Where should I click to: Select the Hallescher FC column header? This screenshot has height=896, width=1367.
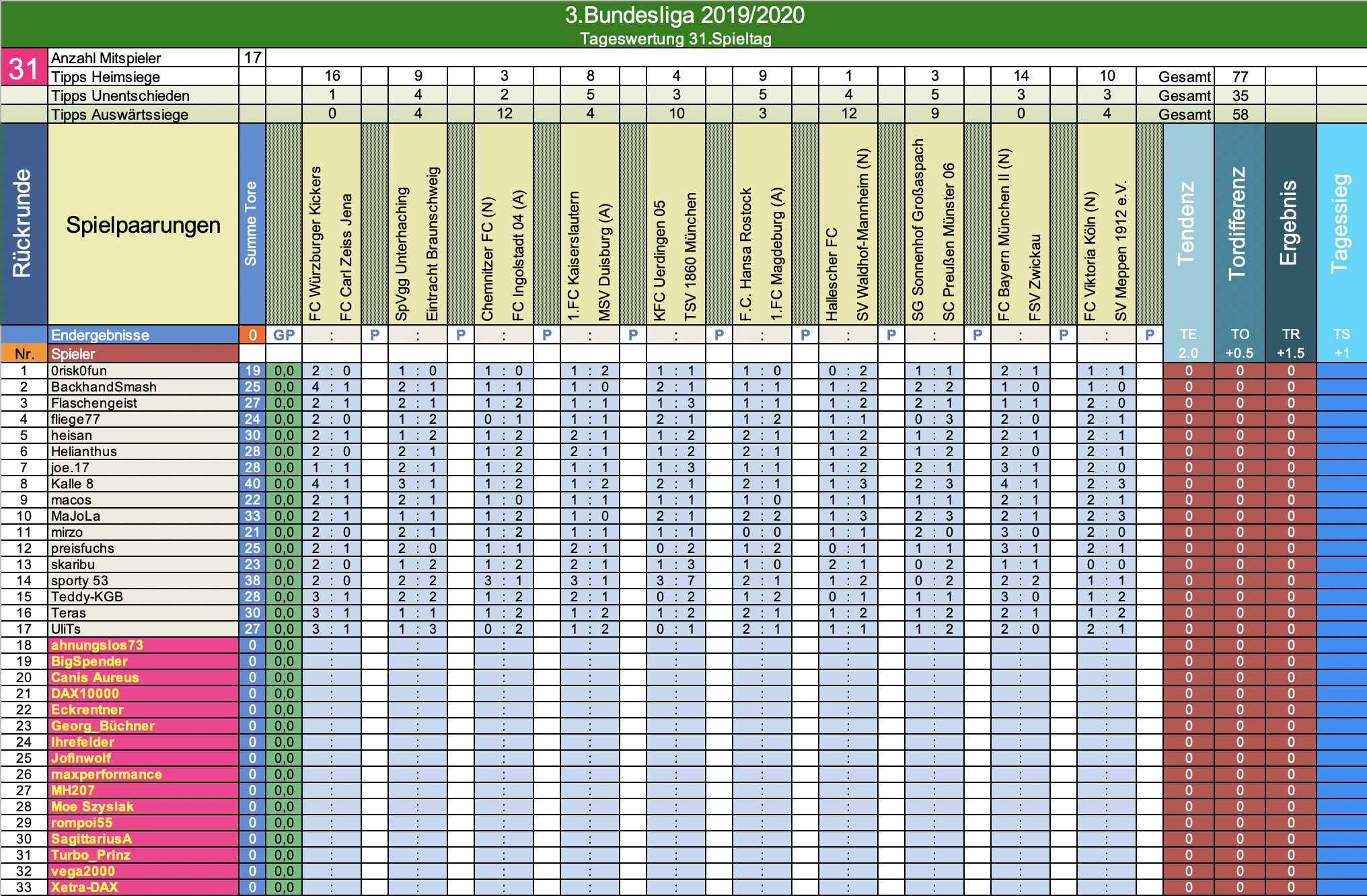click(832, 275)
